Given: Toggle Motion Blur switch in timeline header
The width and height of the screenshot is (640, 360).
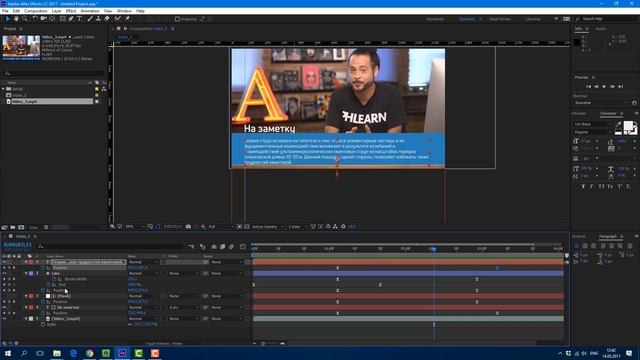Looking at the screenshot, I should pos(231,247).
